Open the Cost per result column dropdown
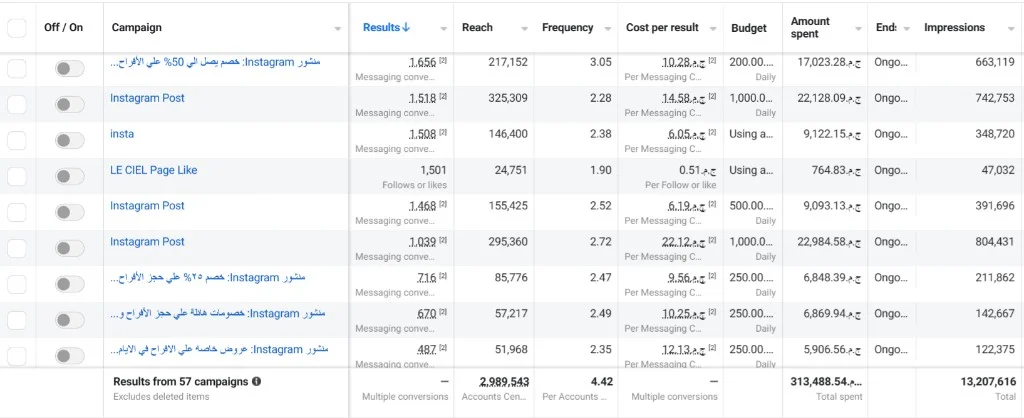Viewport: 1024px width, 418px height. 713,29
